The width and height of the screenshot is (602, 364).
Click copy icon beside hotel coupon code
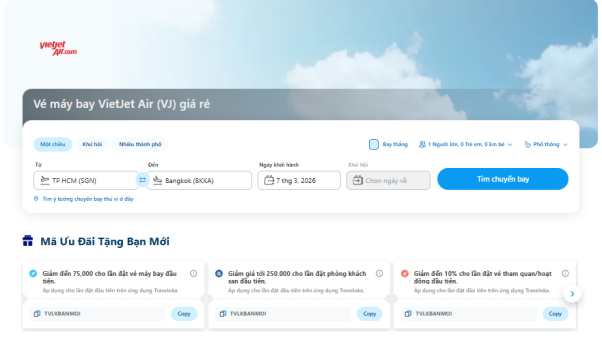pos(223,314)
